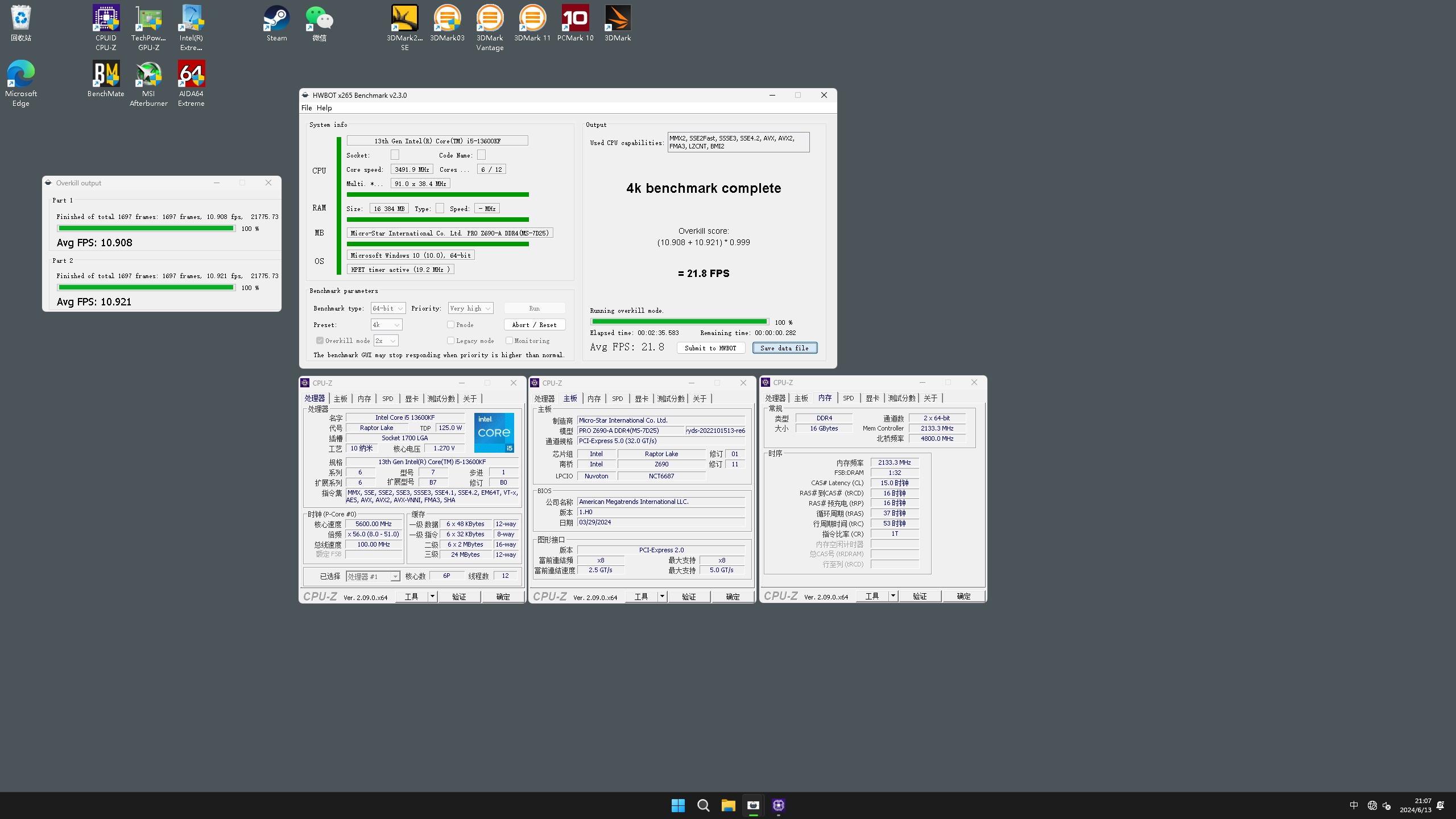Click the Used CPU capabilities text box

click(738, 142)
